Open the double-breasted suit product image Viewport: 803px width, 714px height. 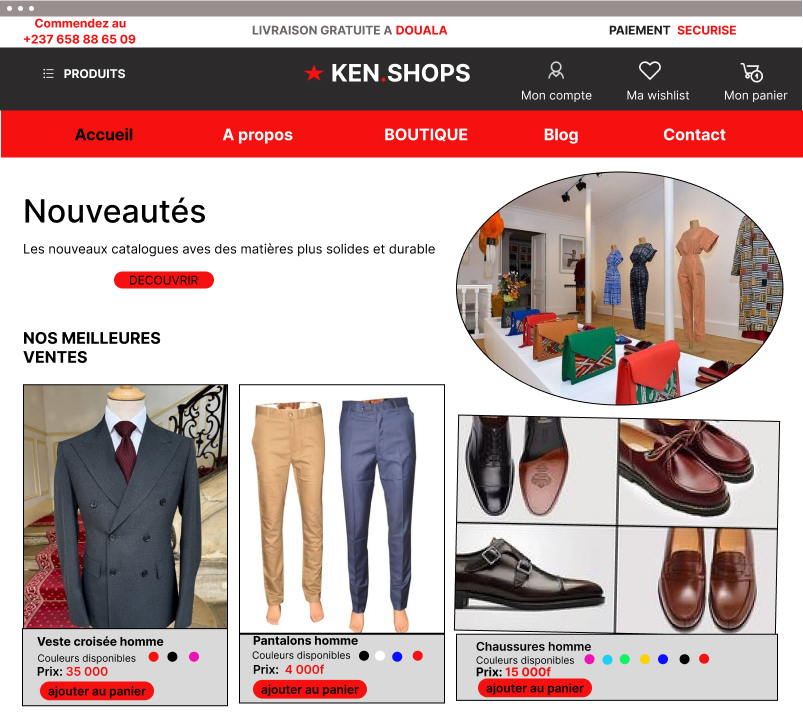tap(125, 506)
